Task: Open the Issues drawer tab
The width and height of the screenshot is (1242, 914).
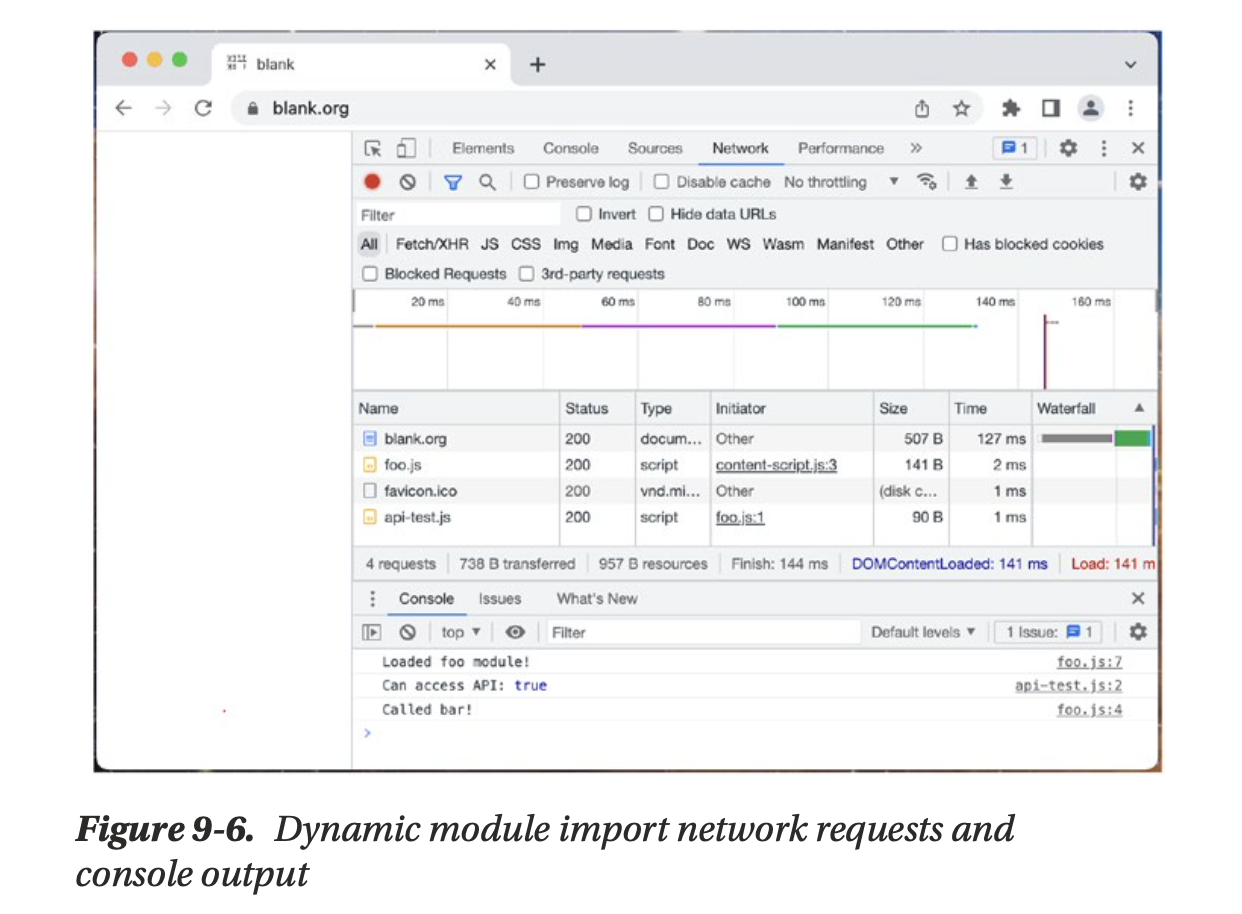Action: click(x=499, y=599)
